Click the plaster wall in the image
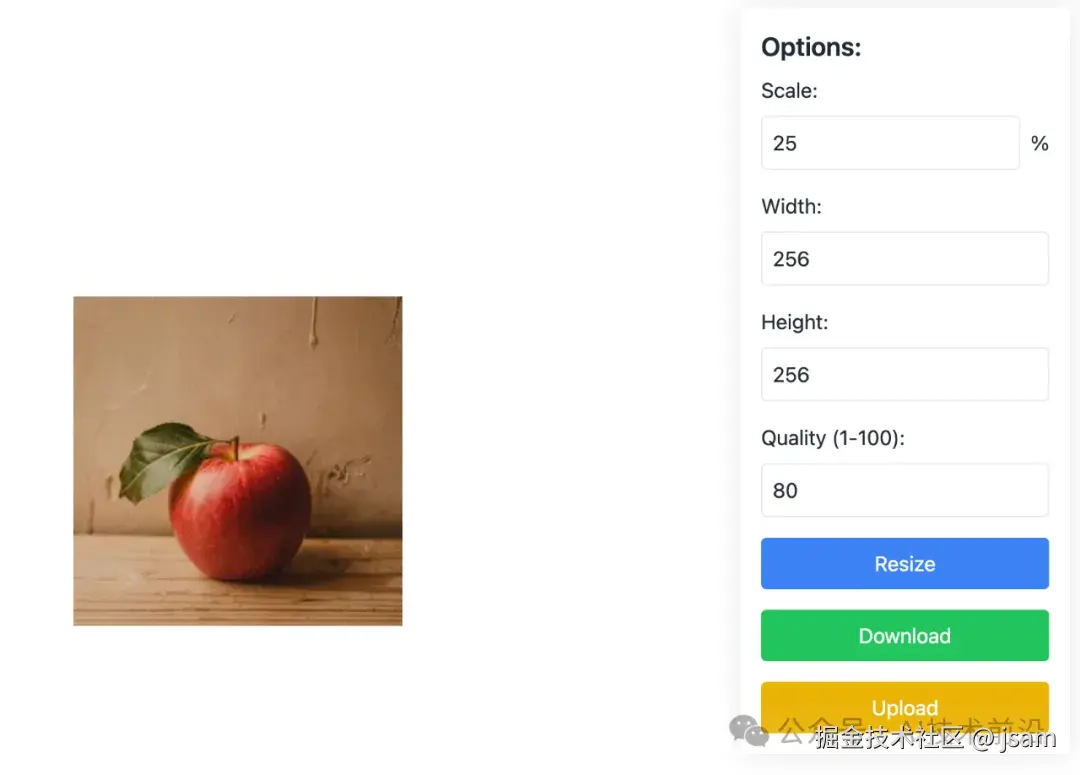The height and width of the screenshot is (775, 1080). tap(240, 360)
